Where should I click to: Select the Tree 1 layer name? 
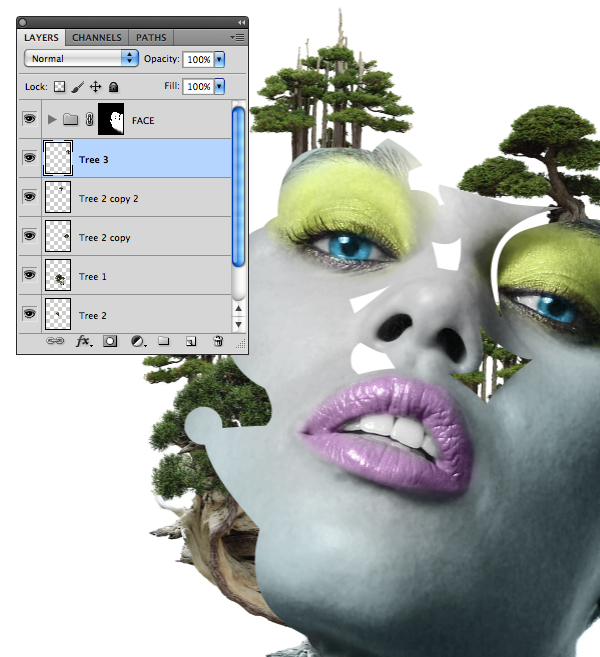click(x=93, y=277)
